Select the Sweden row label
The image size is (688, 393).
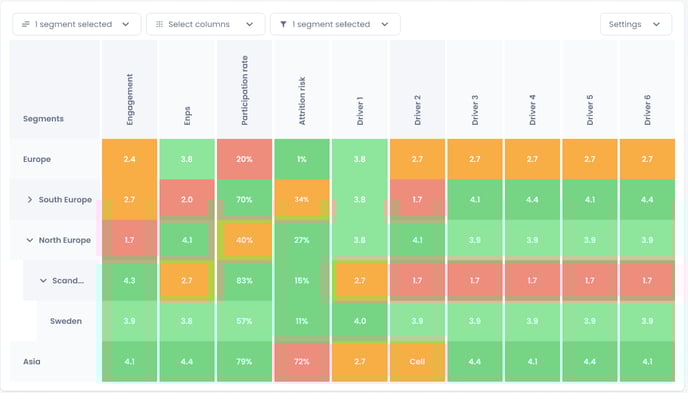point(66,321)
